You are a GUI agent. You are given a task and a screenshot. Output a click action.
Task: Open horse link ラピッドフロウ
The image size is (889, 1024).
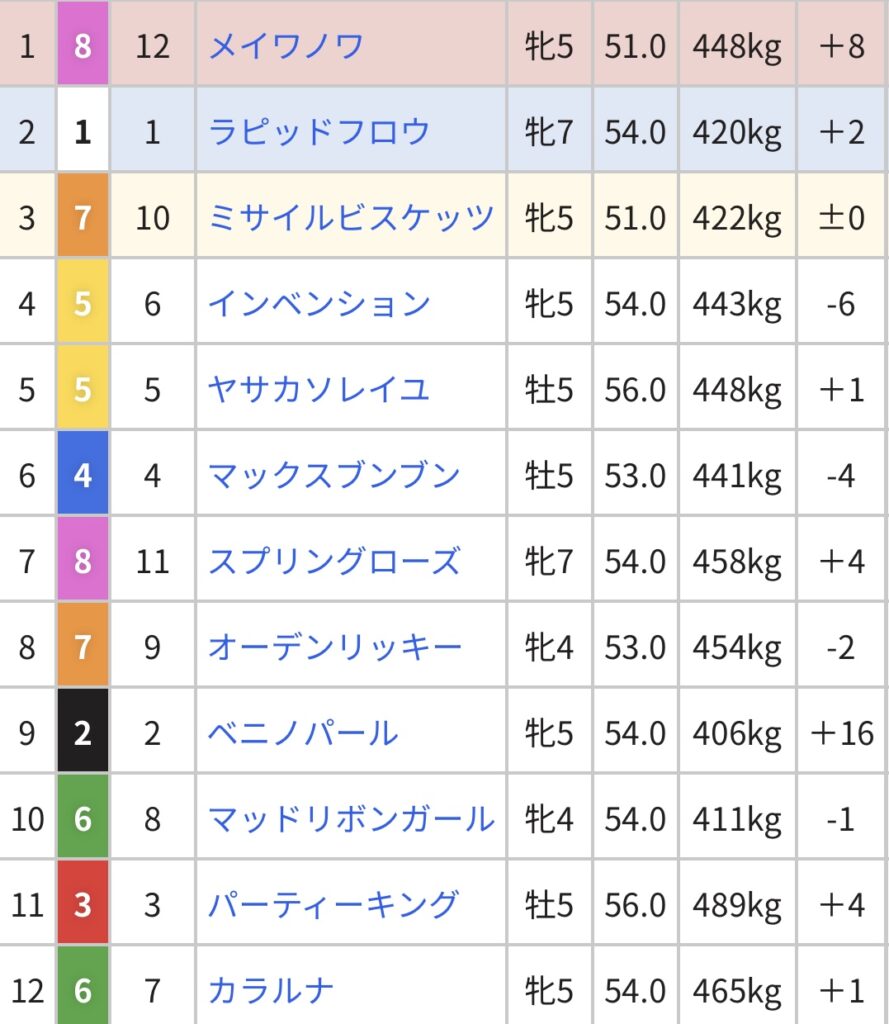coord(319,132)
